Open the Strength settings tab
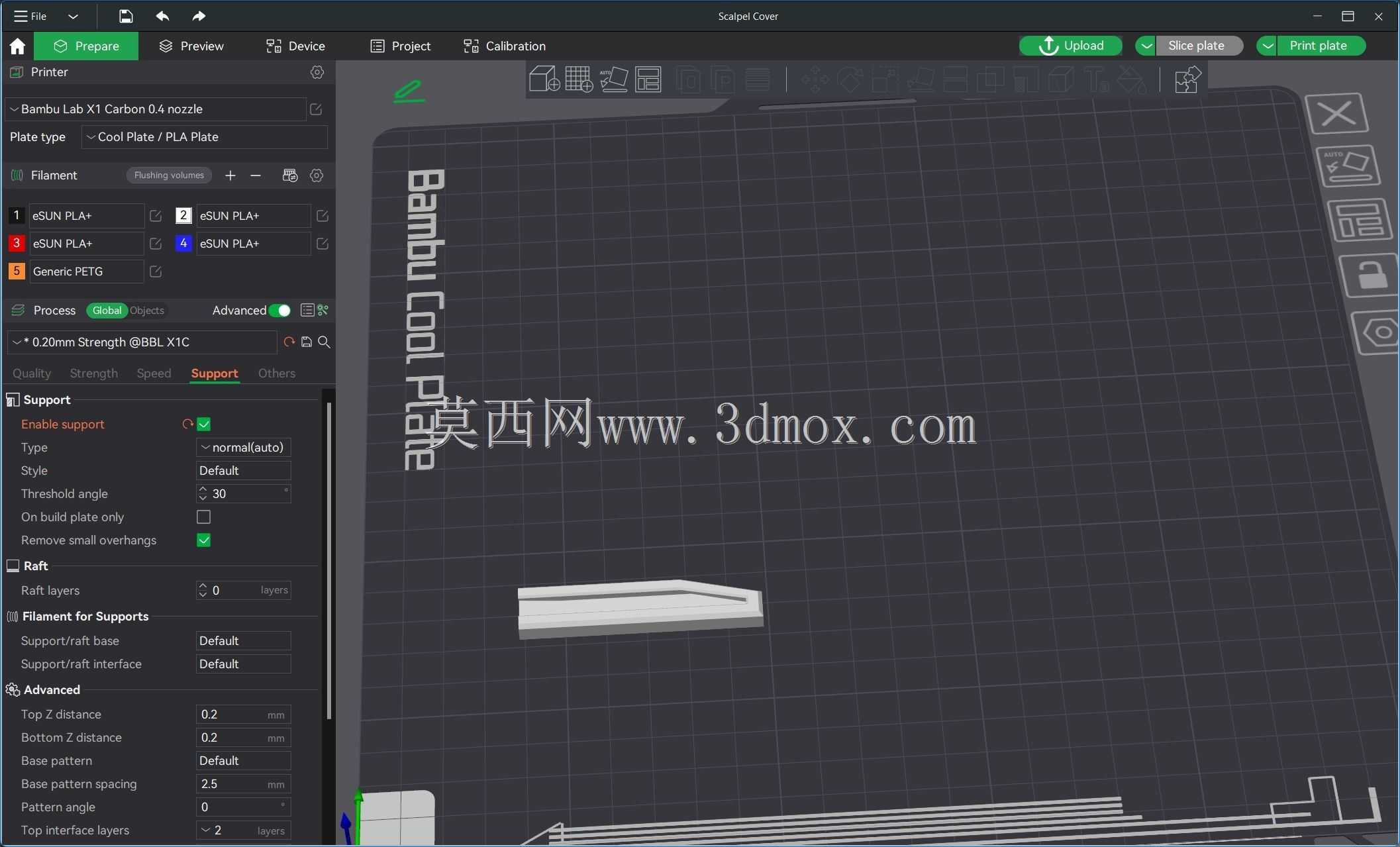This screenshot has width=1400, height=847. (x=94, y=374)
